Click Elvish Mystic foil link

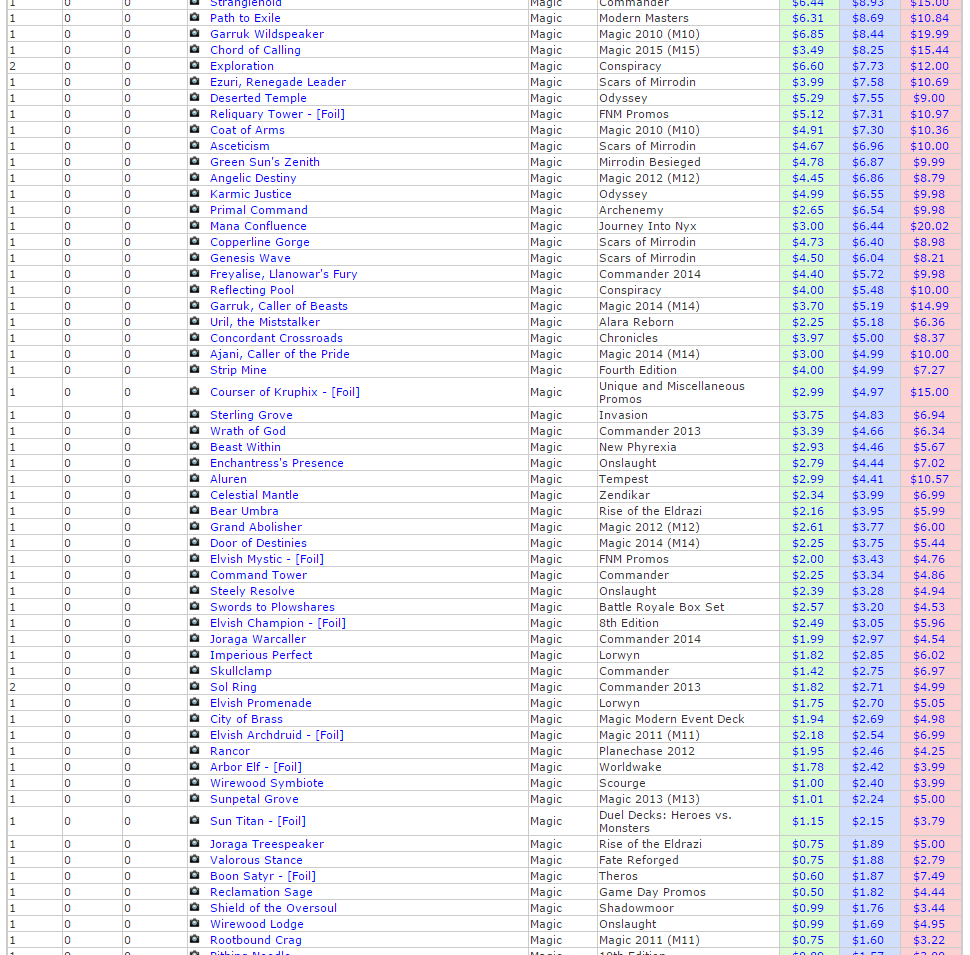click(x=267, y=559)
